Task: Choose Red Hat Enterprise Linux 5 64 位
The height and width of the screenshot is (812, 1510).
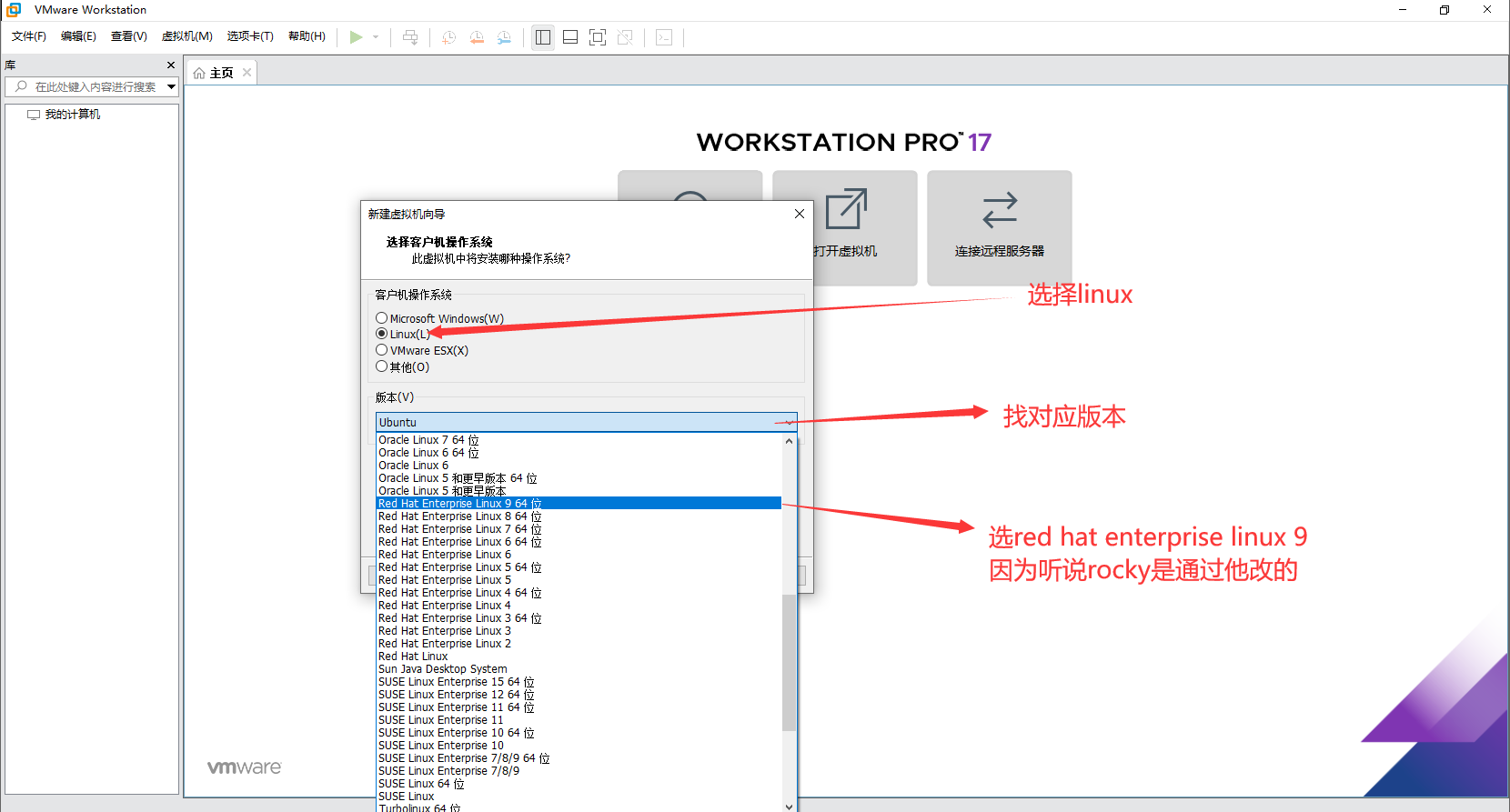Action: coord(579,567)
